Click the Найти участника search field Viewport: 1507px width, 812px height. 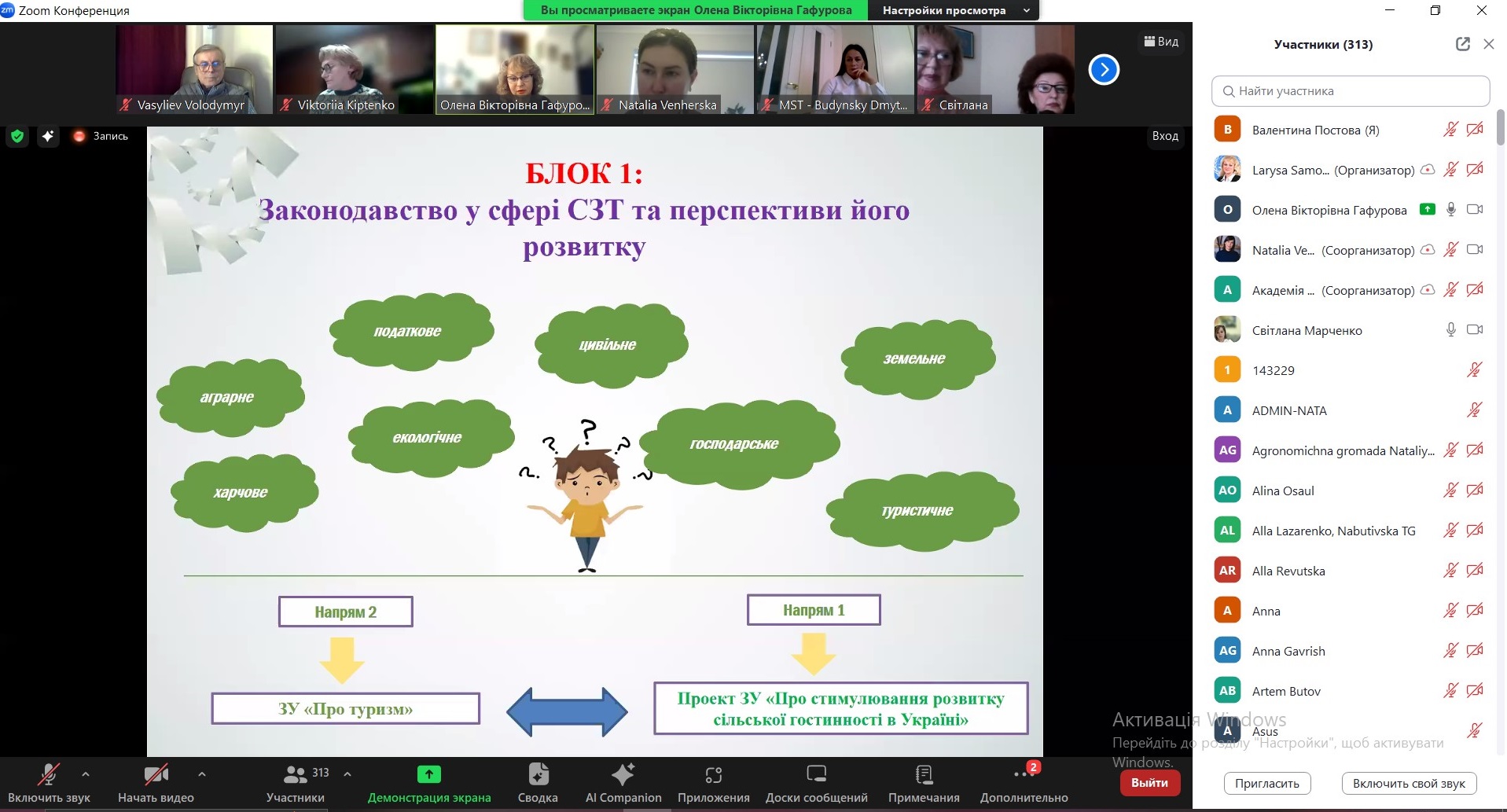1351,91
